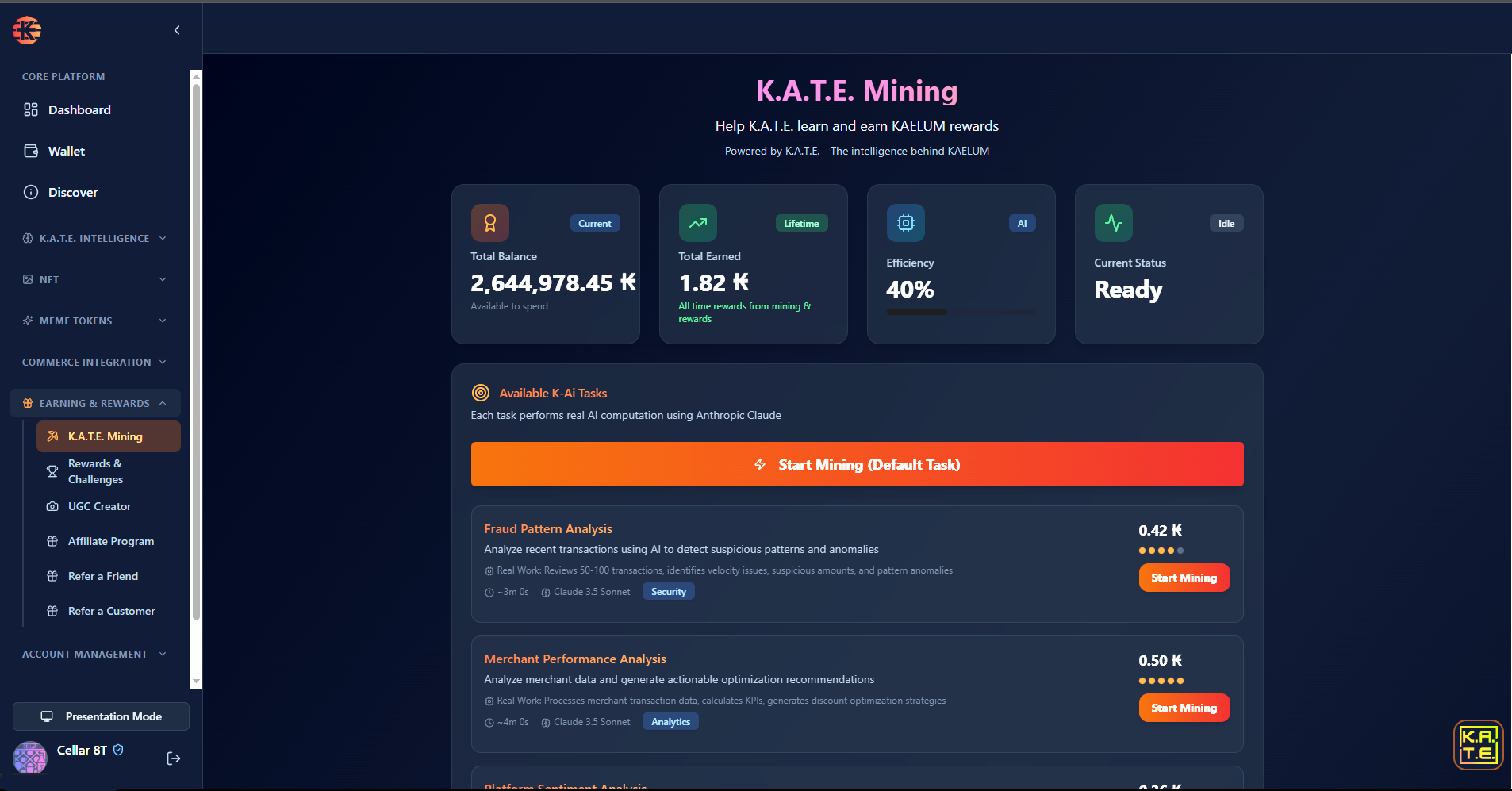Click the K.A.T.E. Mining pickaxe icon

click(52, 436)
